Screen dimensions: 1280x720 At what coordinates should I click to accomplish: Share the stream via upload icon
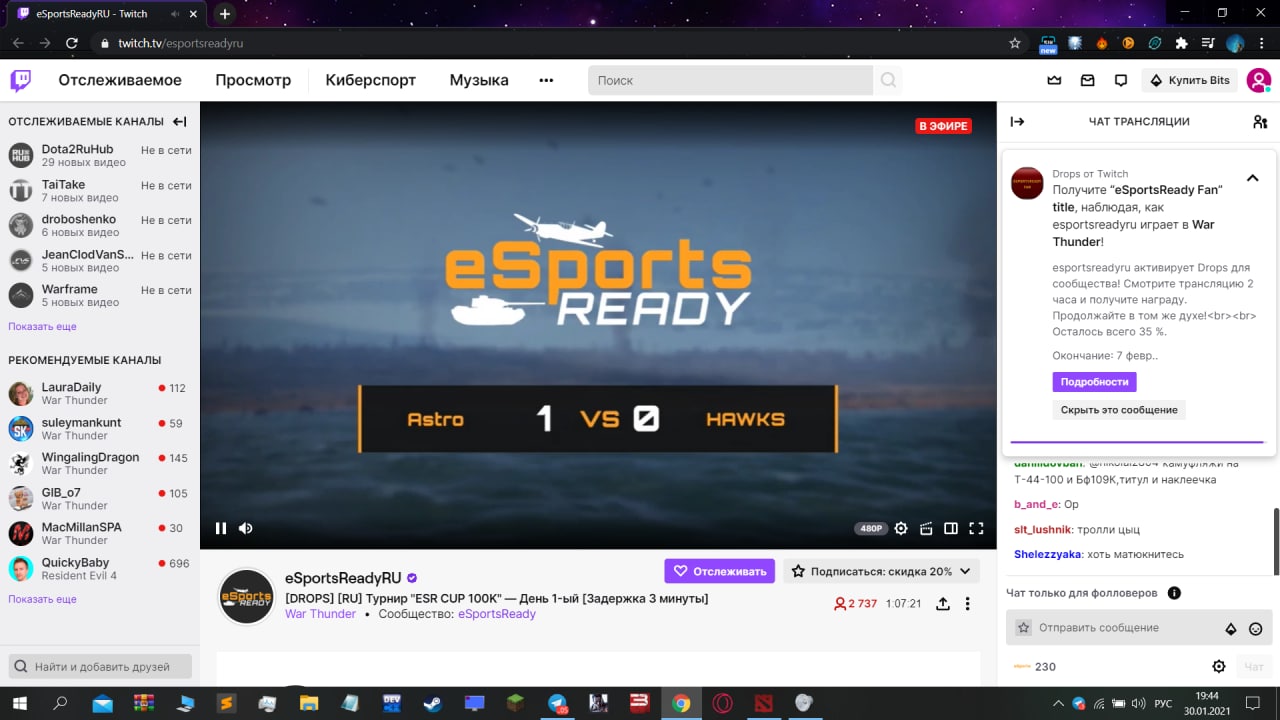(x=942, y=604)
